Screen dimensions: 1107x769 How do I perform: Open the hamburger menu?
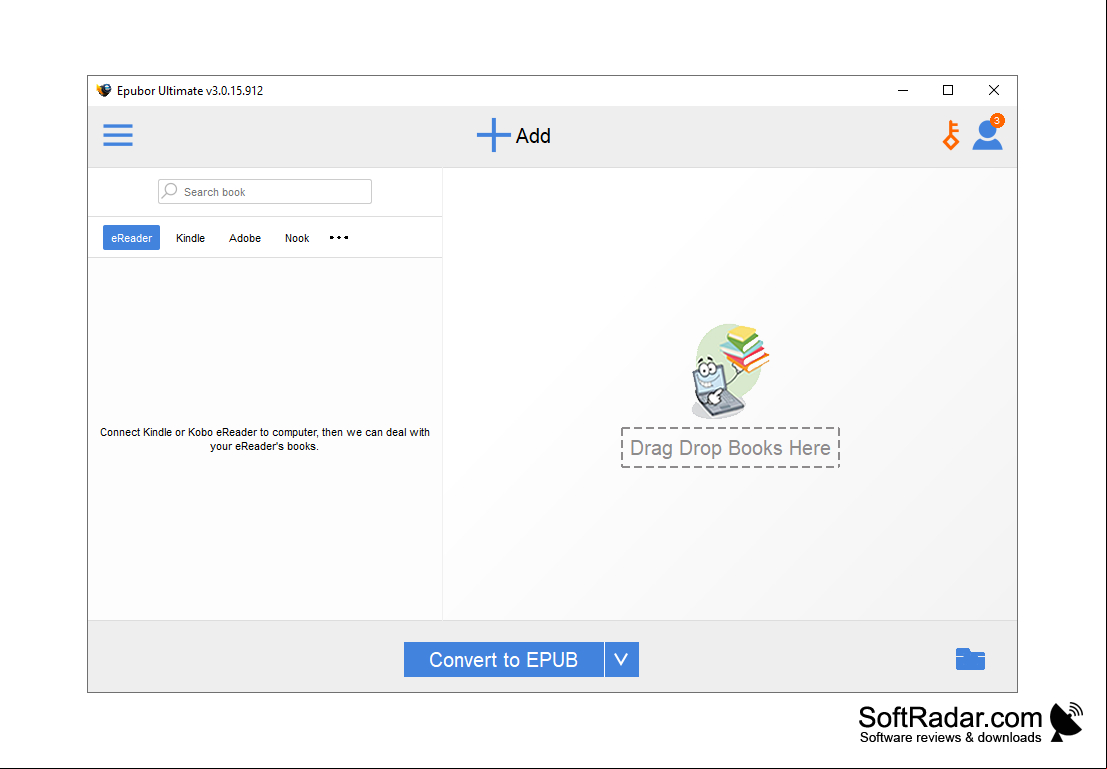point(118,135)
